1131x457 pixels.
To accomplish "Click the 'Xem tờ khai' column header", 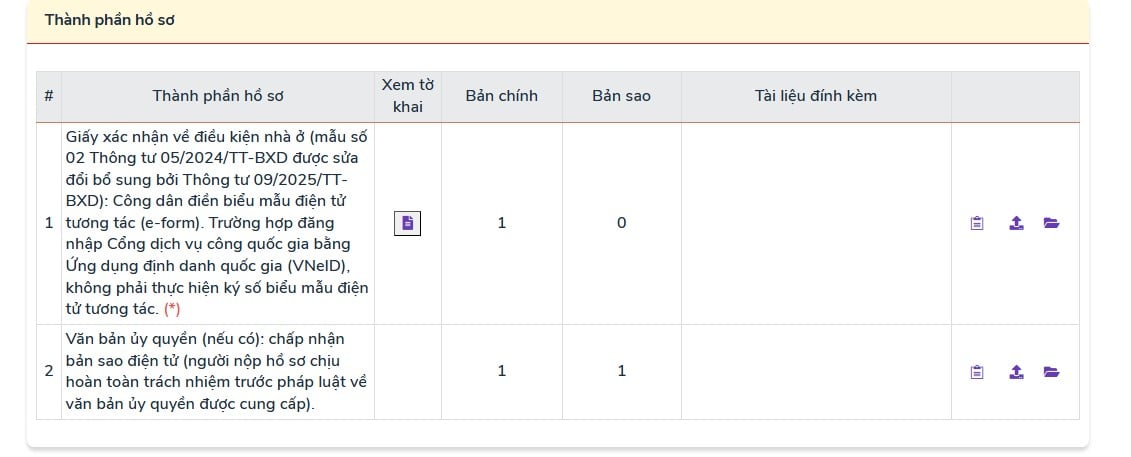I will tap(407, 96).
